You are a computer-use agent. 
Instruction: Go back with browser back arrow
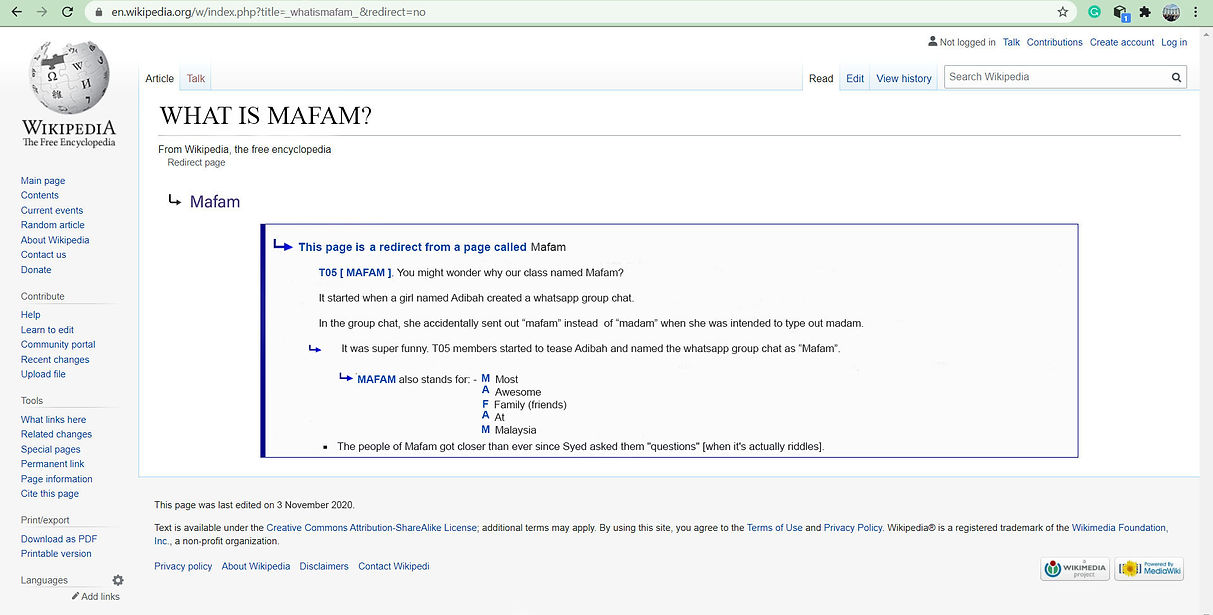pos(16,12)
